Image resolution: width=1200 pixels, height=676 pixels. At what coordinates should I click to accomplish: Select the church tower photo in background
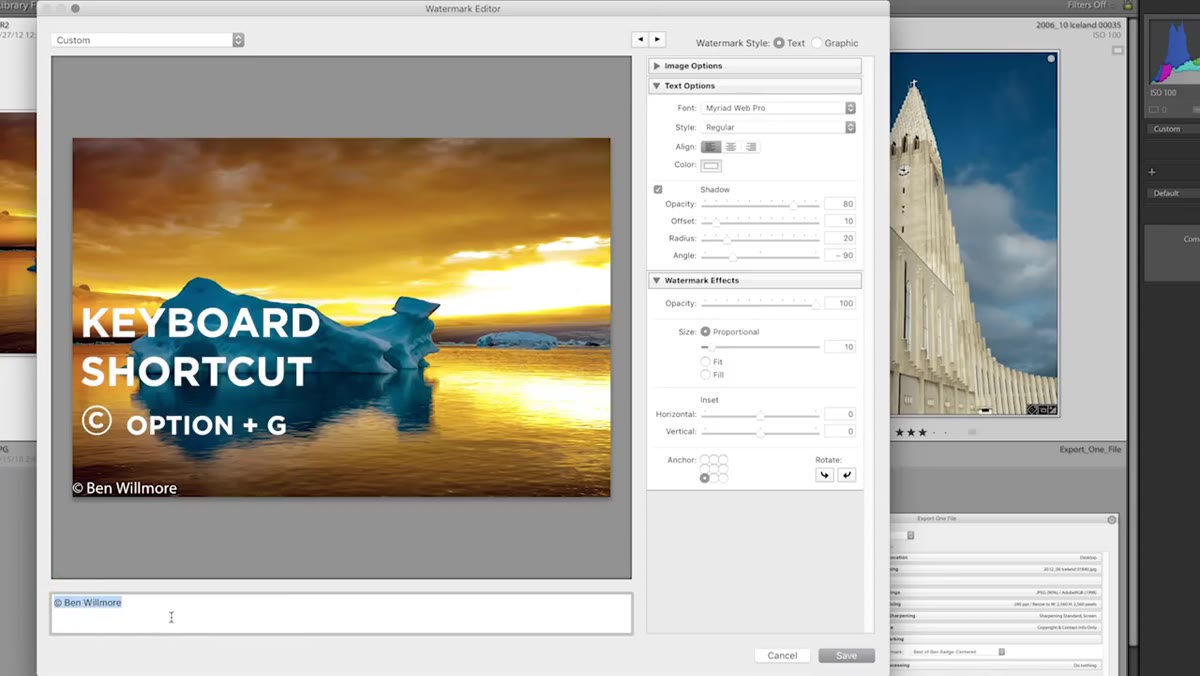973,235
